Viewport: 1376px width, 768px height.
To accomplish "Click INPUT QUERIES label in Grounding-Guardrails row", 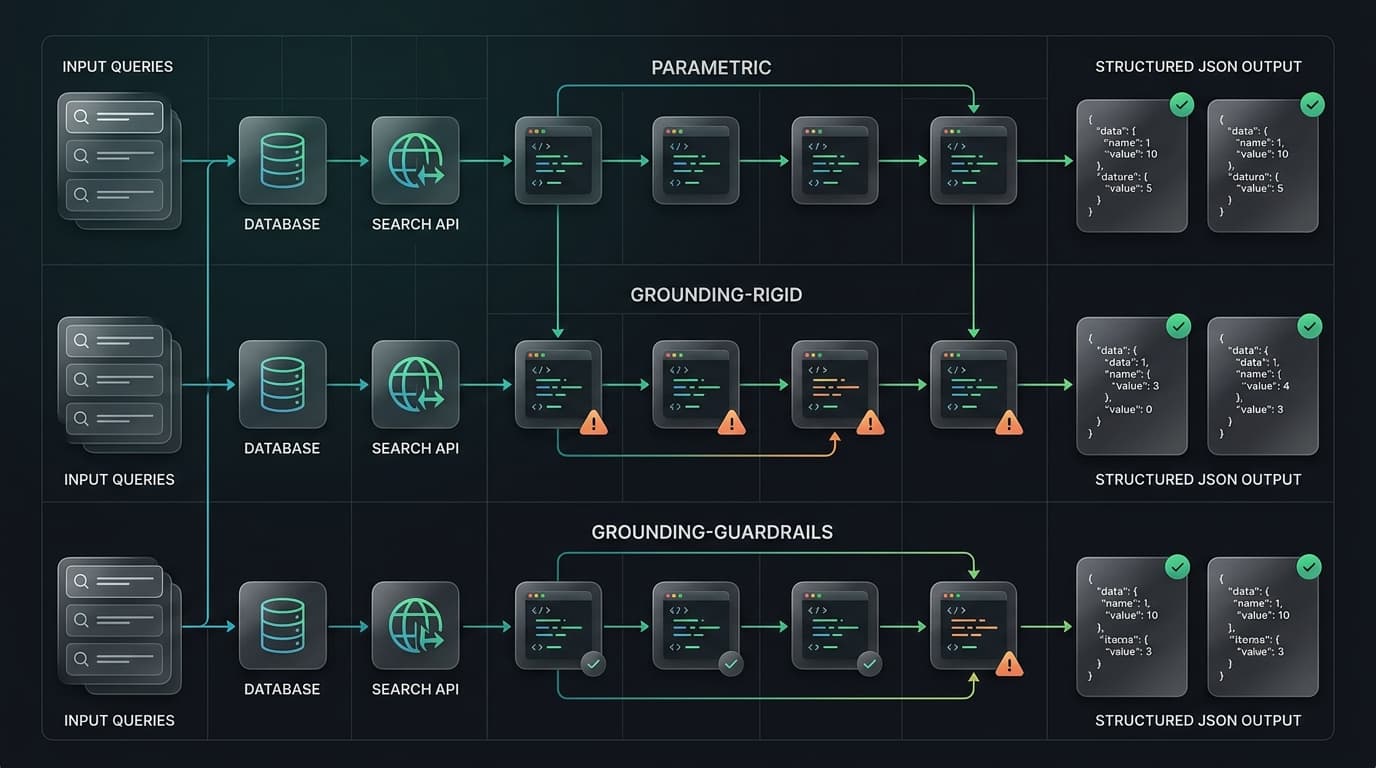I will [119, 720].
